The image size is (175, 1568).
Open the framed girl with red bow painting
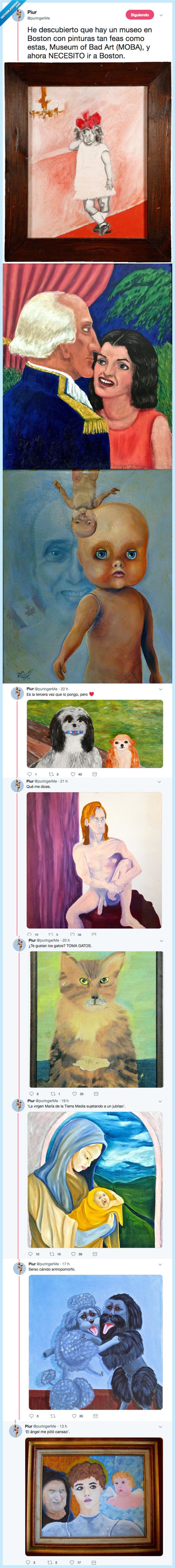click(87, 162)
